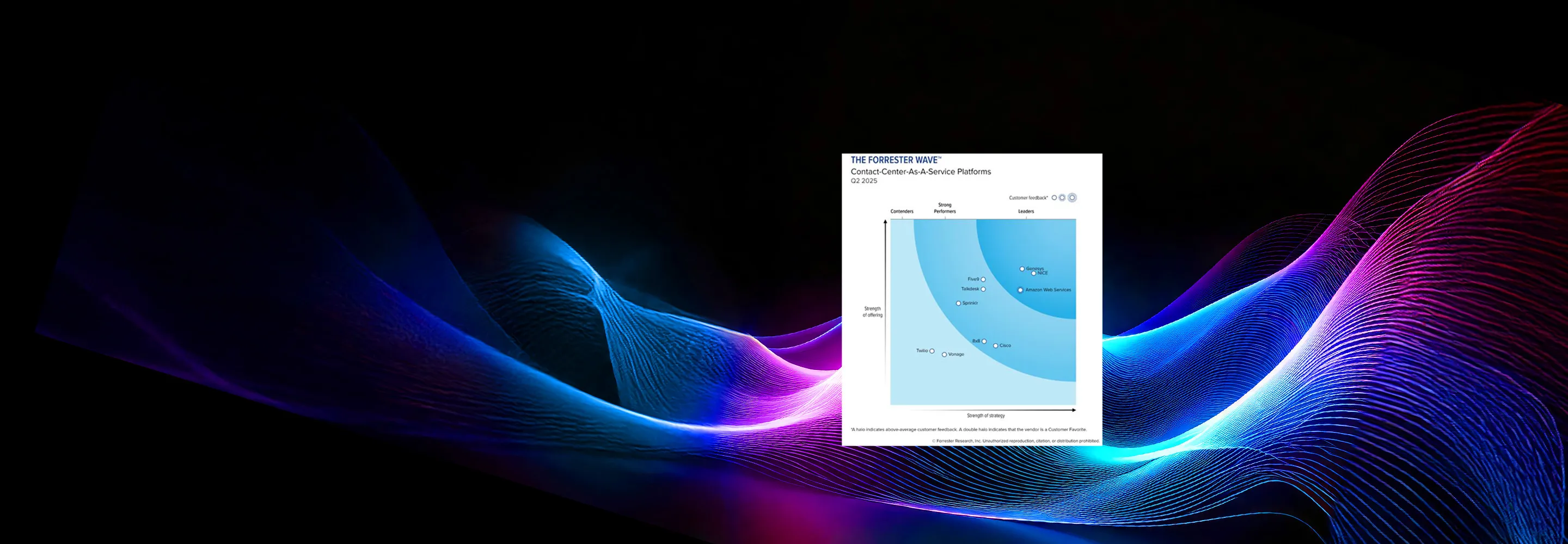The height and width of the screenshot is (544, 1568).
Task: Click the Strength of strategy axis label
Action: coord(986,416)
